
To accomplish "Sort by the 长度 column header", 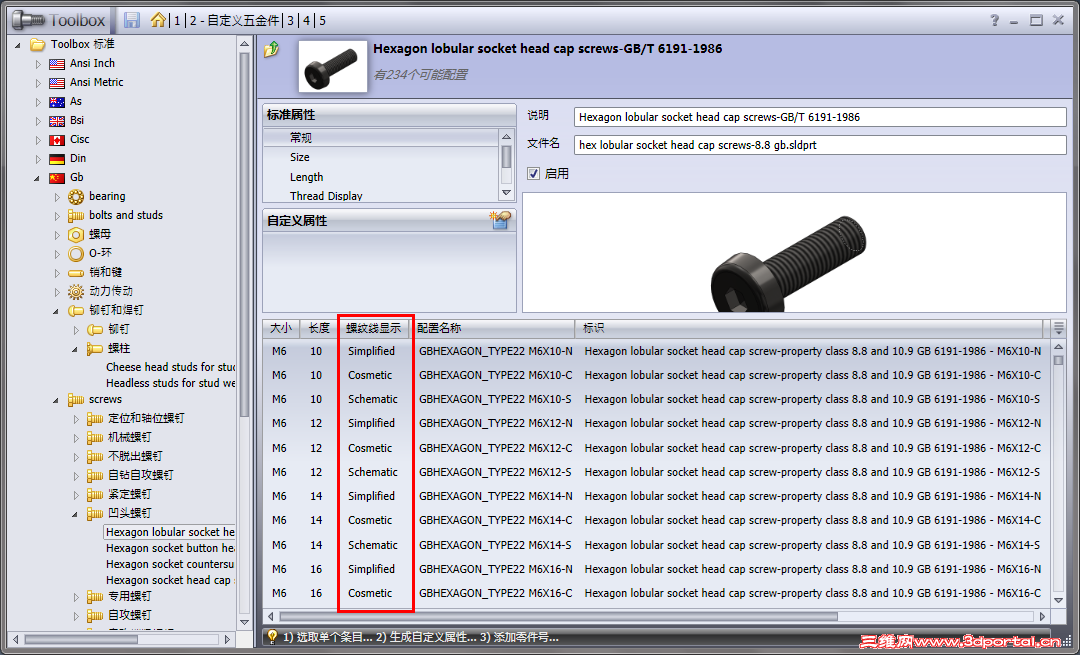I will coord(319,328).
